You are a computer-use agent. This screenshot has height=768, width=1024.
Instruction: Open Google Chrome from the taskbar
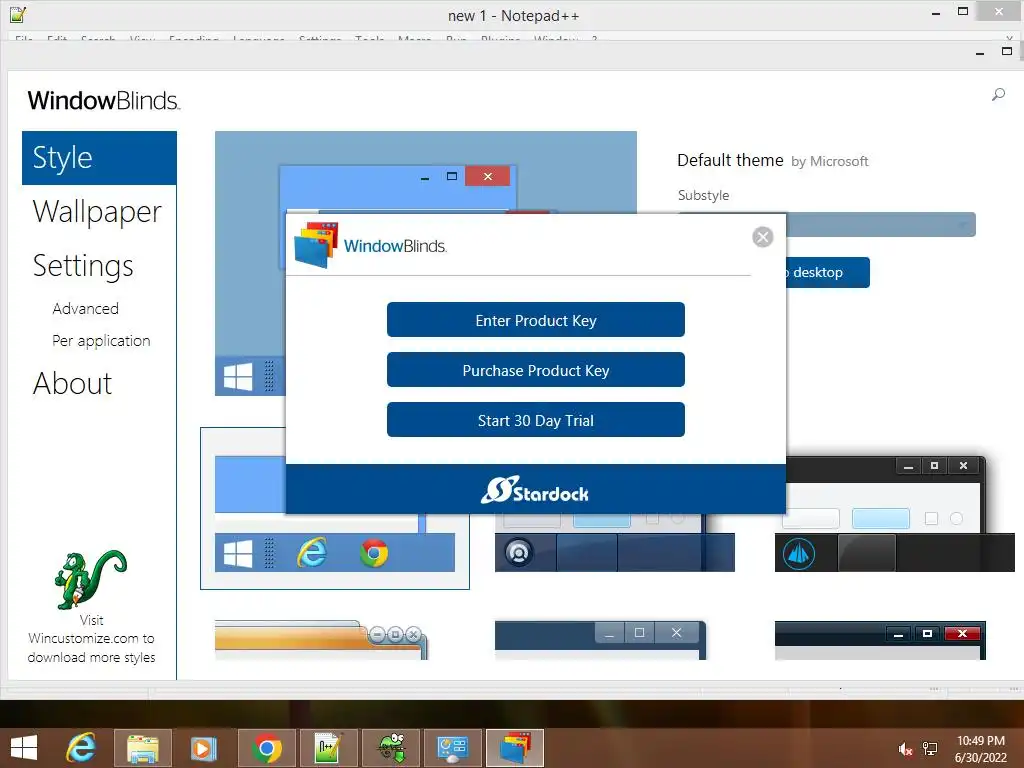pos(266,748)
